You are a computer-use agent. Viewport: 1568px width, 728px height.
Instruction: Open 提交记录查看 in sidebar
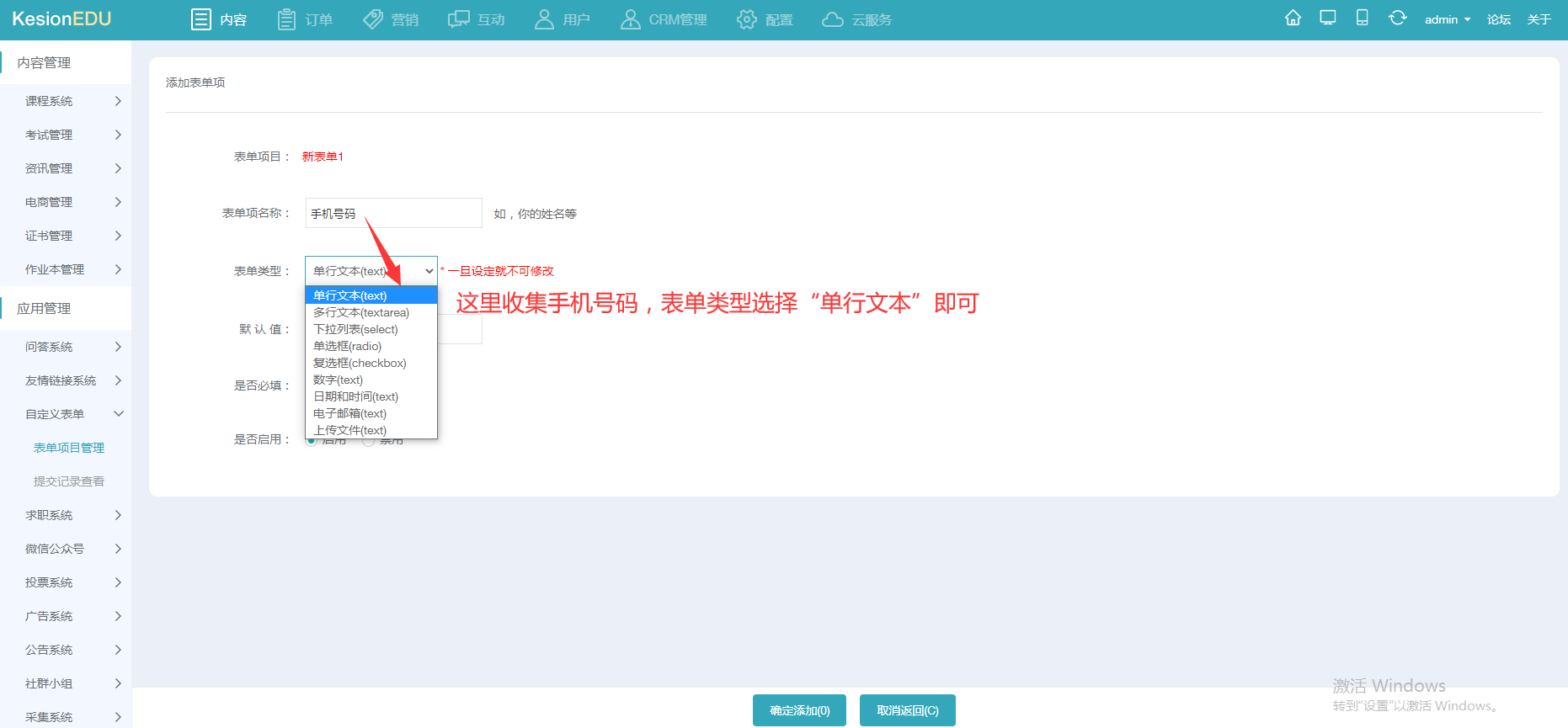(69, 481)
